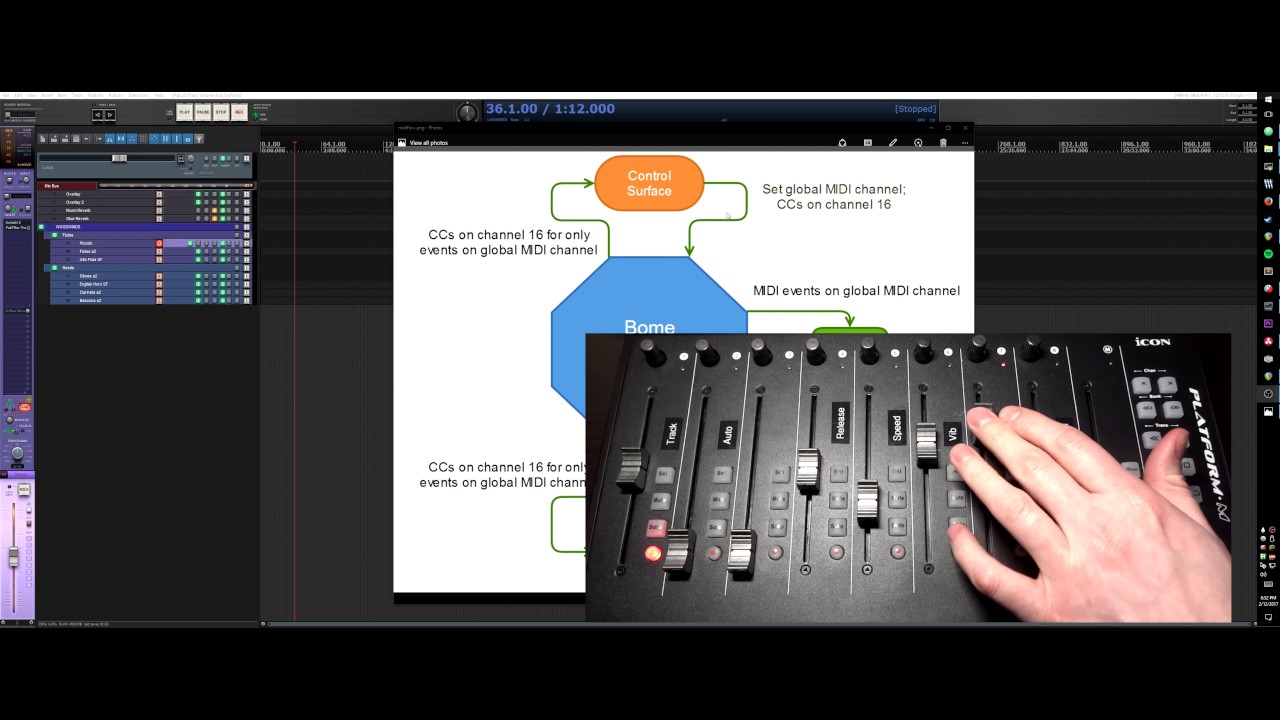Click the go-to-start arrow left of PLAY
Screen dimensions: 1280x720
pos(98,115)
